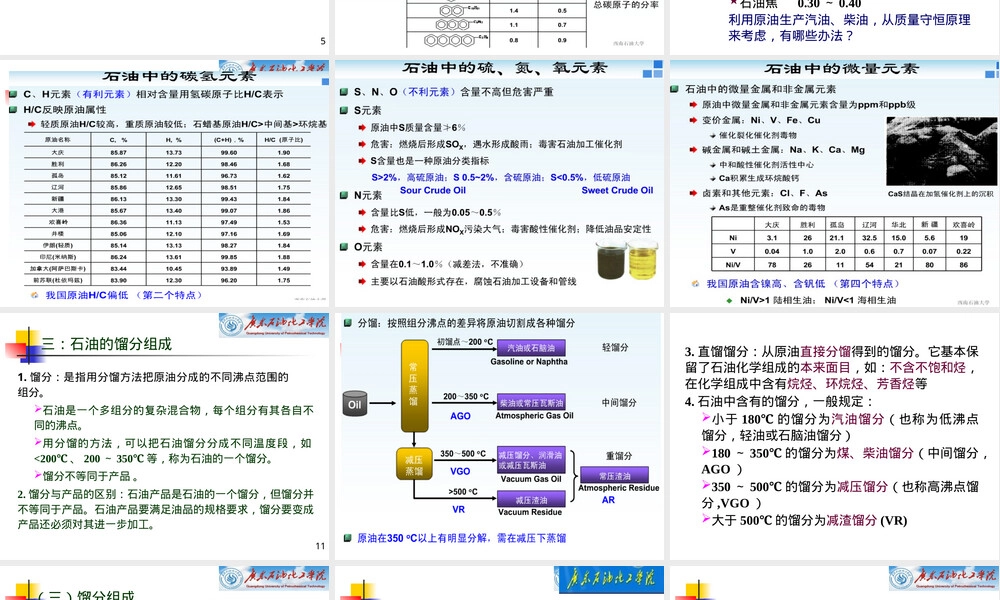Click the university logo on bottom-middle partial slide

click(609, 579)
